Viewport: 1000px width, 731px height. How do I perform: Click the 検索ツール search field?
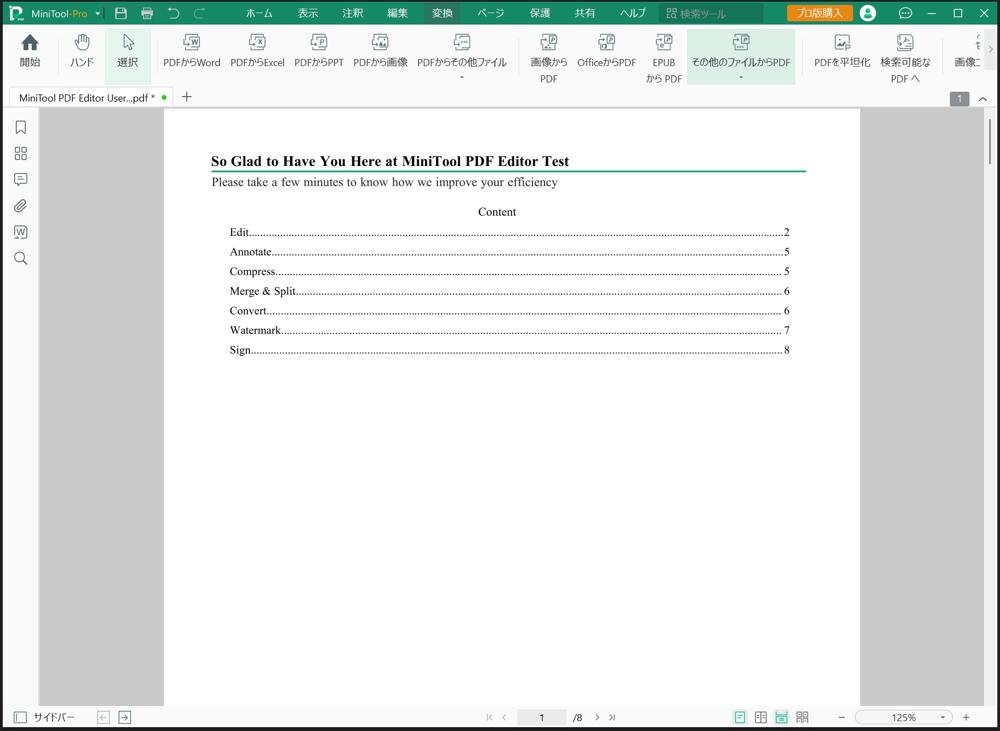(712, 13)
